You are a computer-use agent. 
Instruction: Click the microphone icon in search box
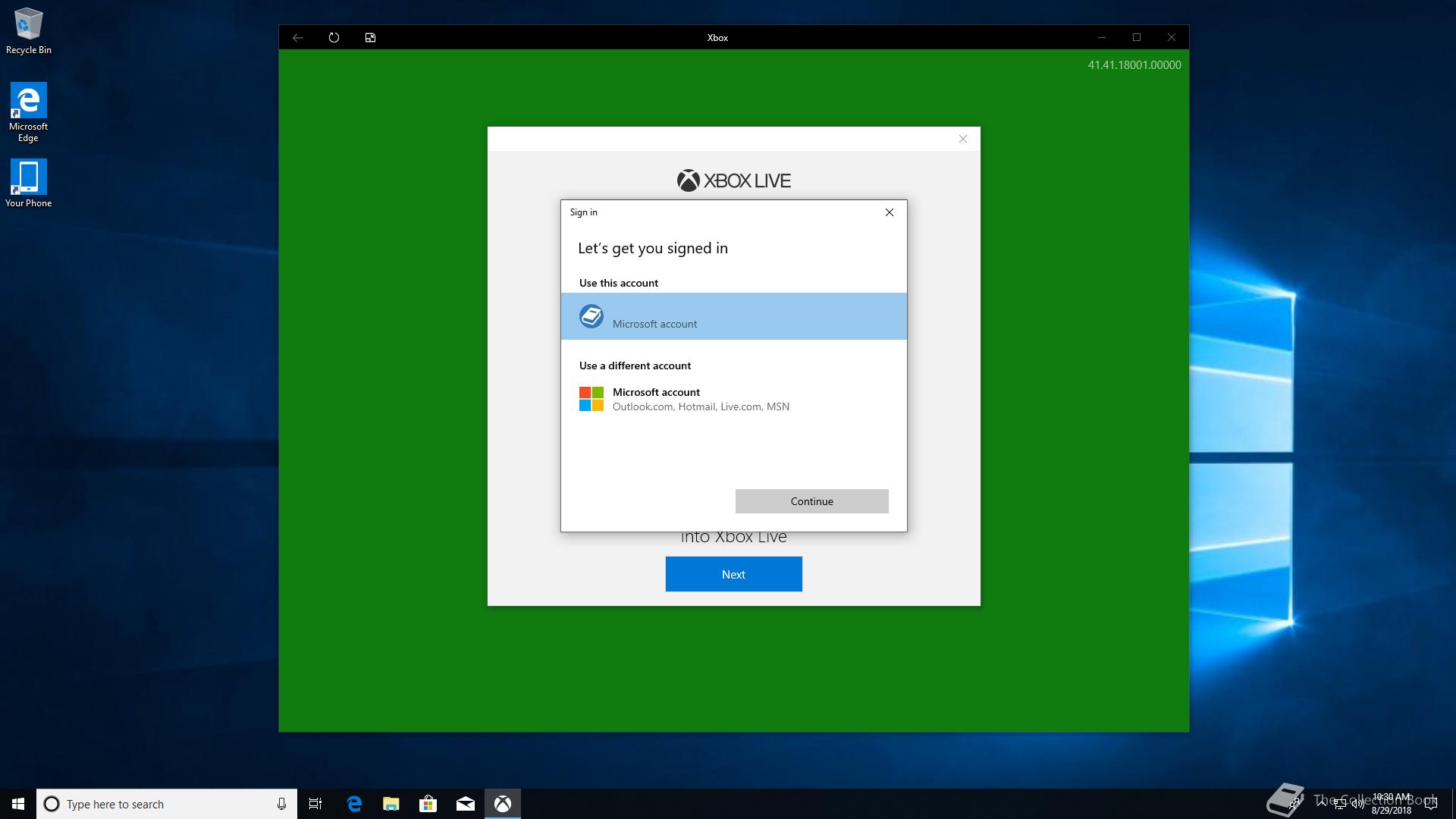[x=281, y=804]
